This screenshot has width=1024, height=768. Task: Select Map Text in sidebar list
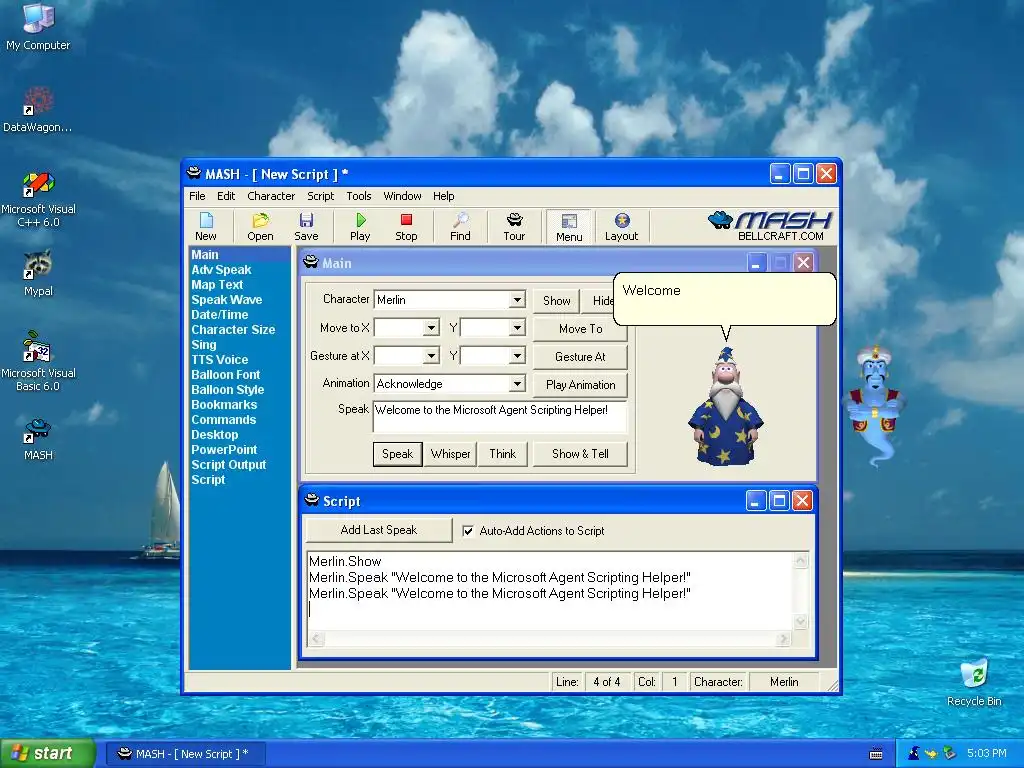[x=217, y=285]
